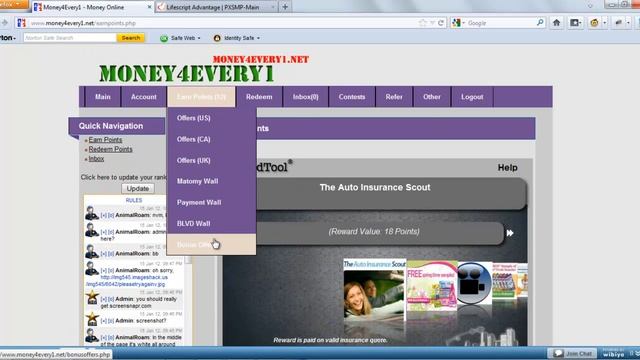Image resolution: width=640 pixels, height=360 pixels.
Task: Choose Payment Wall from the dropdown
Action: click(211, 202)
